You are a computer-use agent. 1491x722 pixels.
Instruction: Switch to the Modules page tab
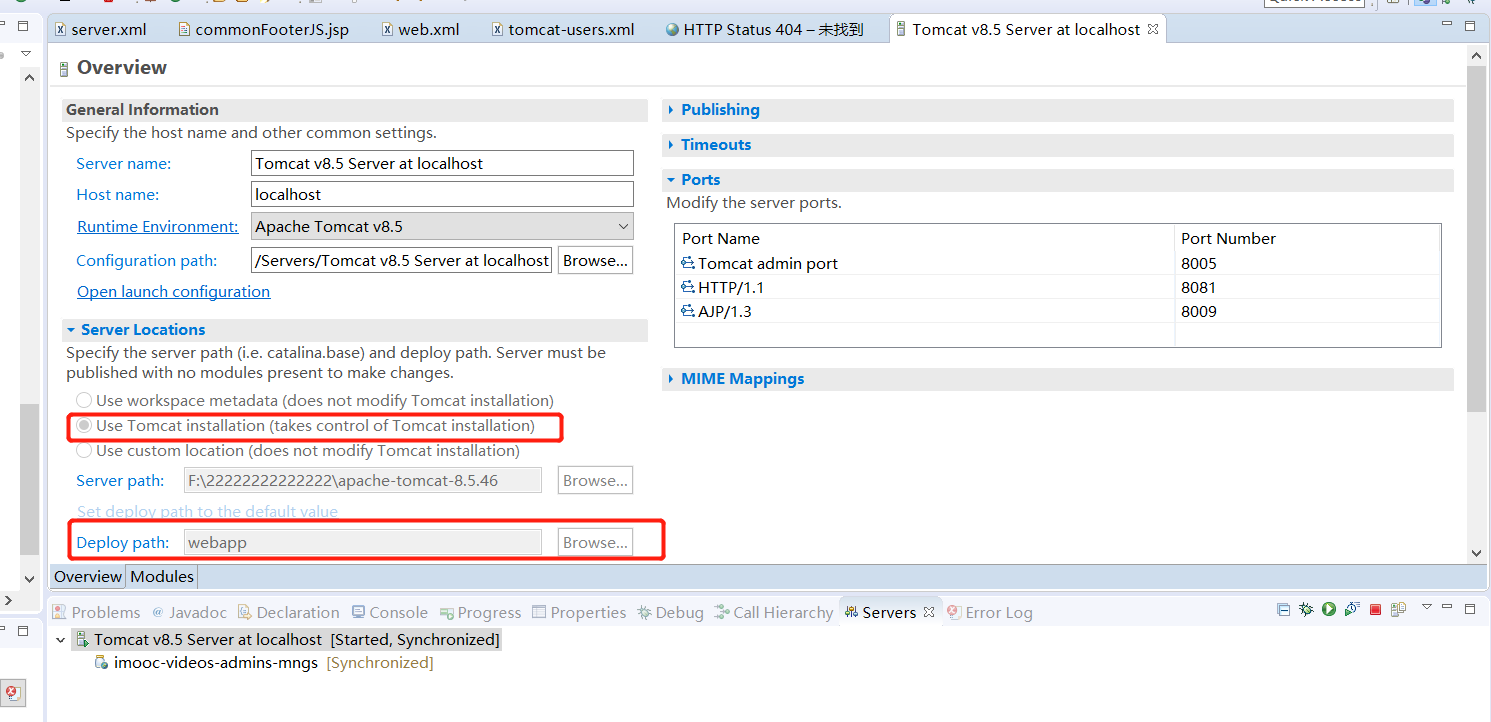[162, 576]
